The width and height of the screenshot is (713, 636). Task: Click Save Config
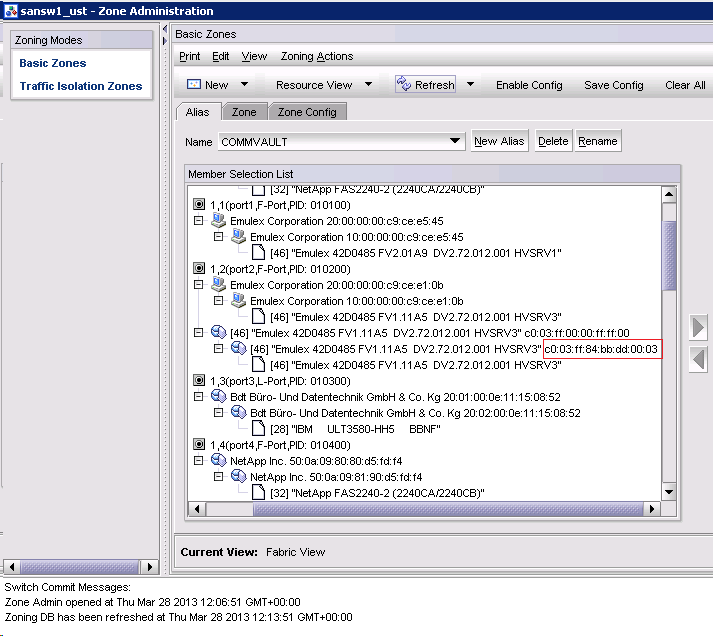pyautogui.click(x=613, y=85)
